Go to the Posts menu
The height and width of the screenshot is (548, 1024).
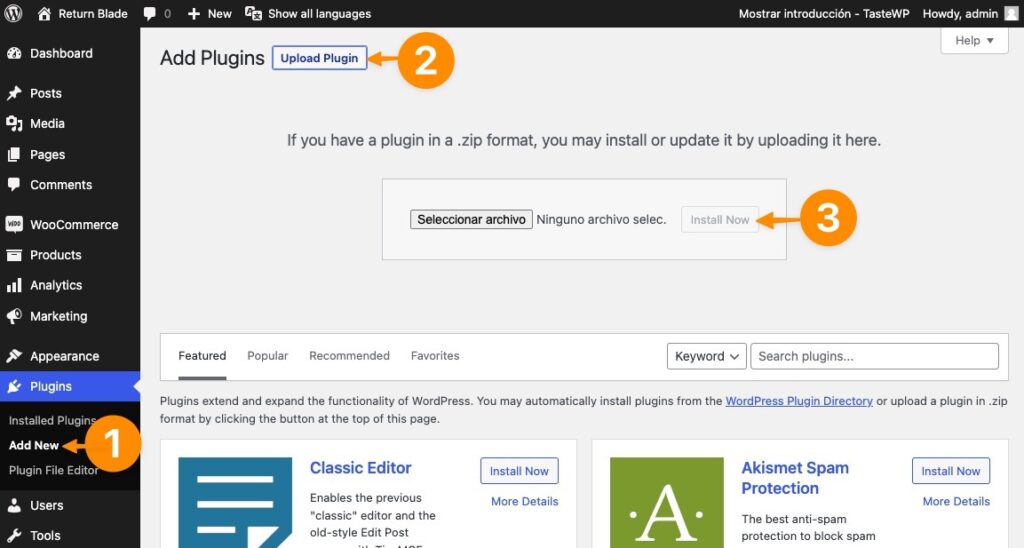(x=46, y=93)
